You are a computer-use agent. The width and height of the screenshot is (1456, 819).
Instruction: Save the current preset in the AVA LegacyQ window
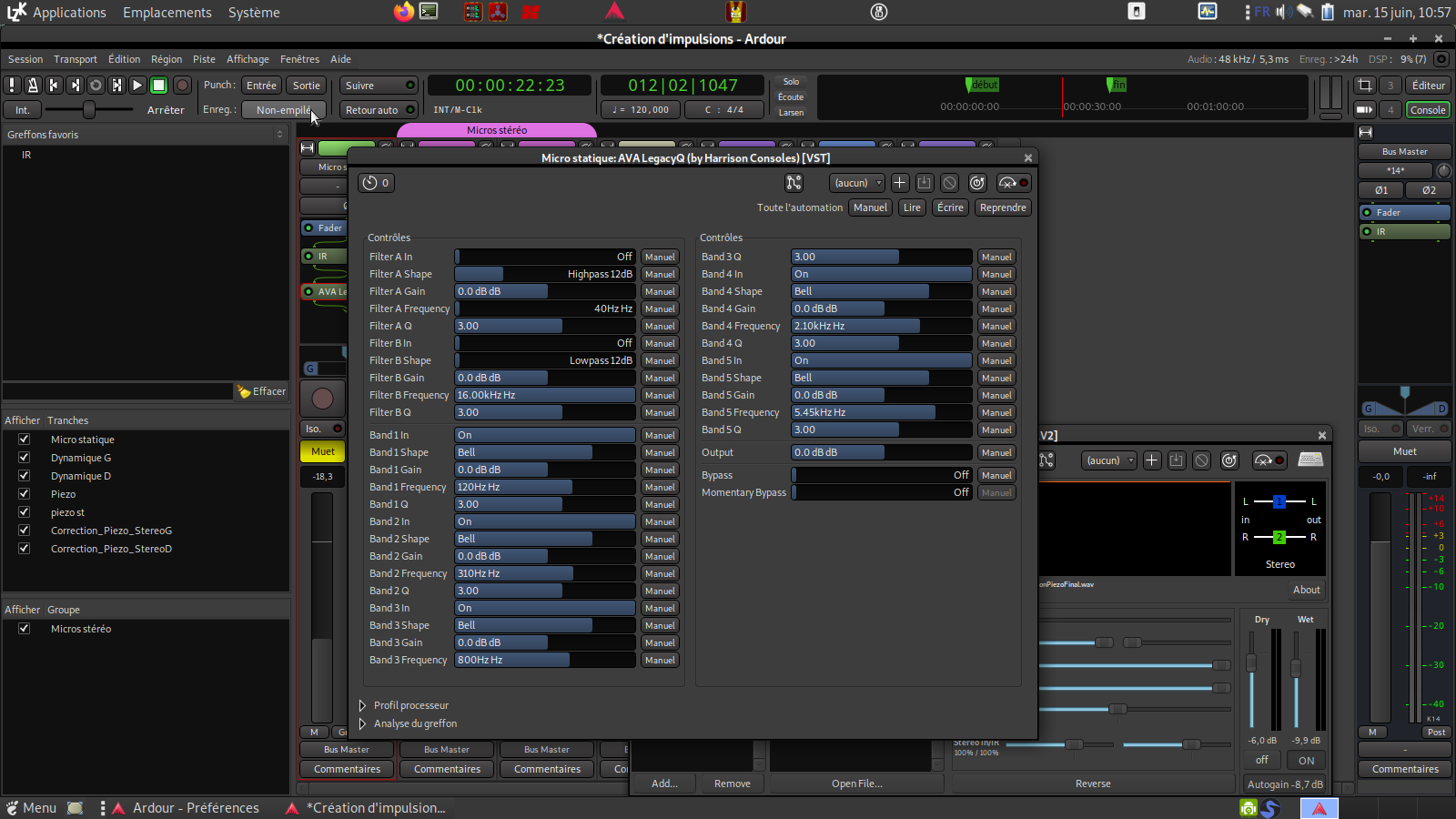925,183
